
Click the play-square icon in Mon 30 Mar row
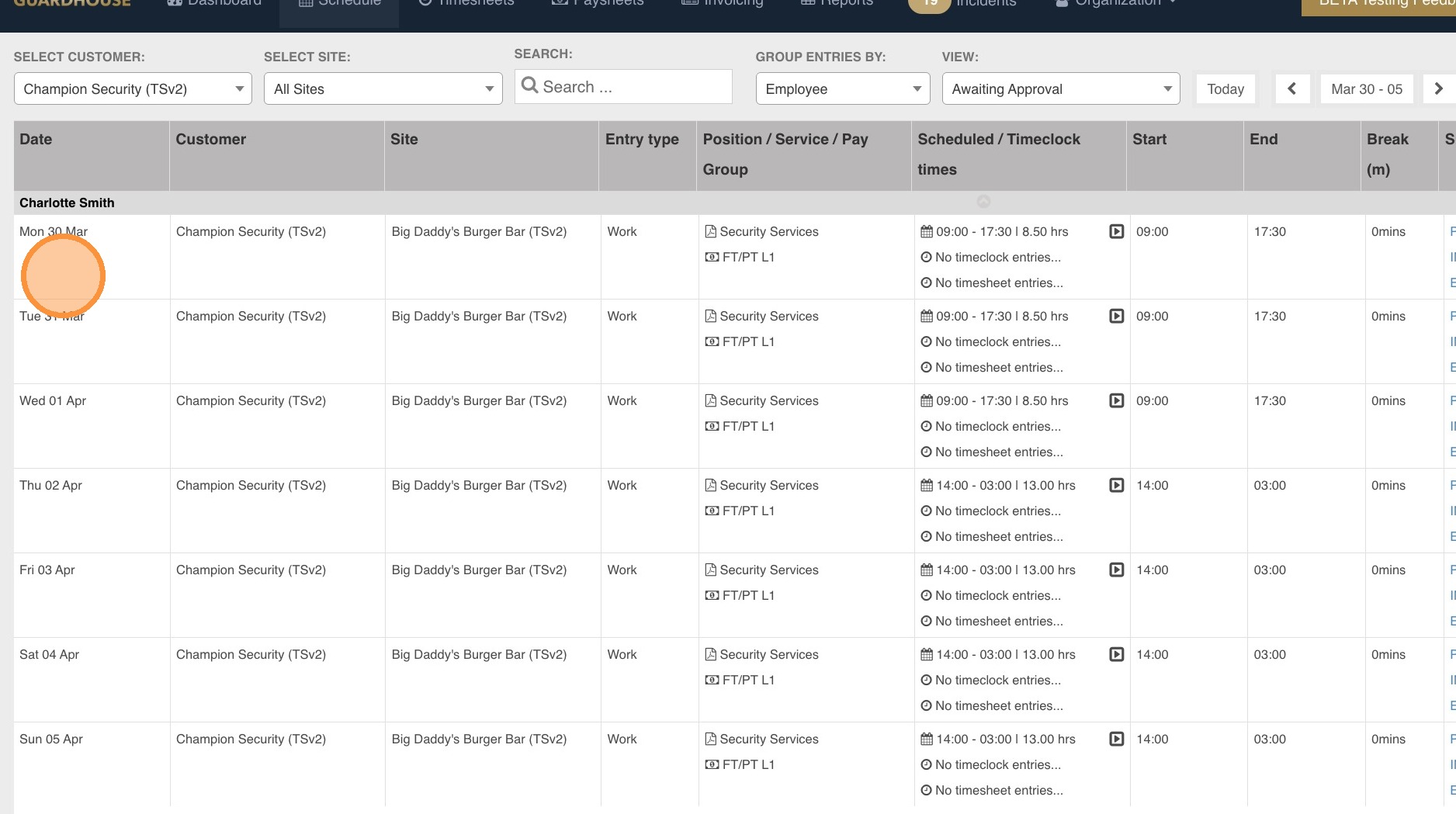tap(1116, 231)
